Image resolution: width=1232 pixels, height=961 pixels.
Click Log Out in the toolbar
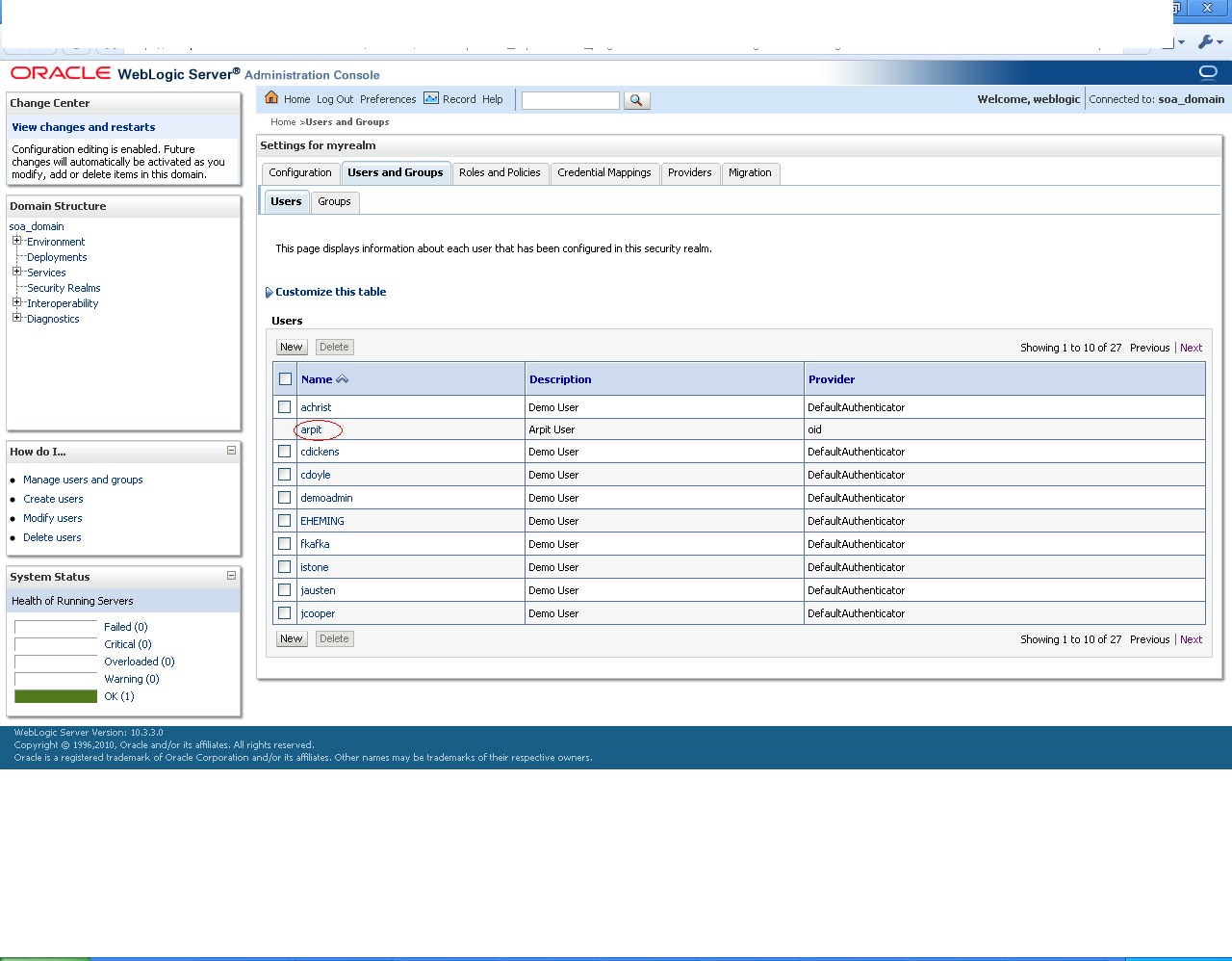335,99
